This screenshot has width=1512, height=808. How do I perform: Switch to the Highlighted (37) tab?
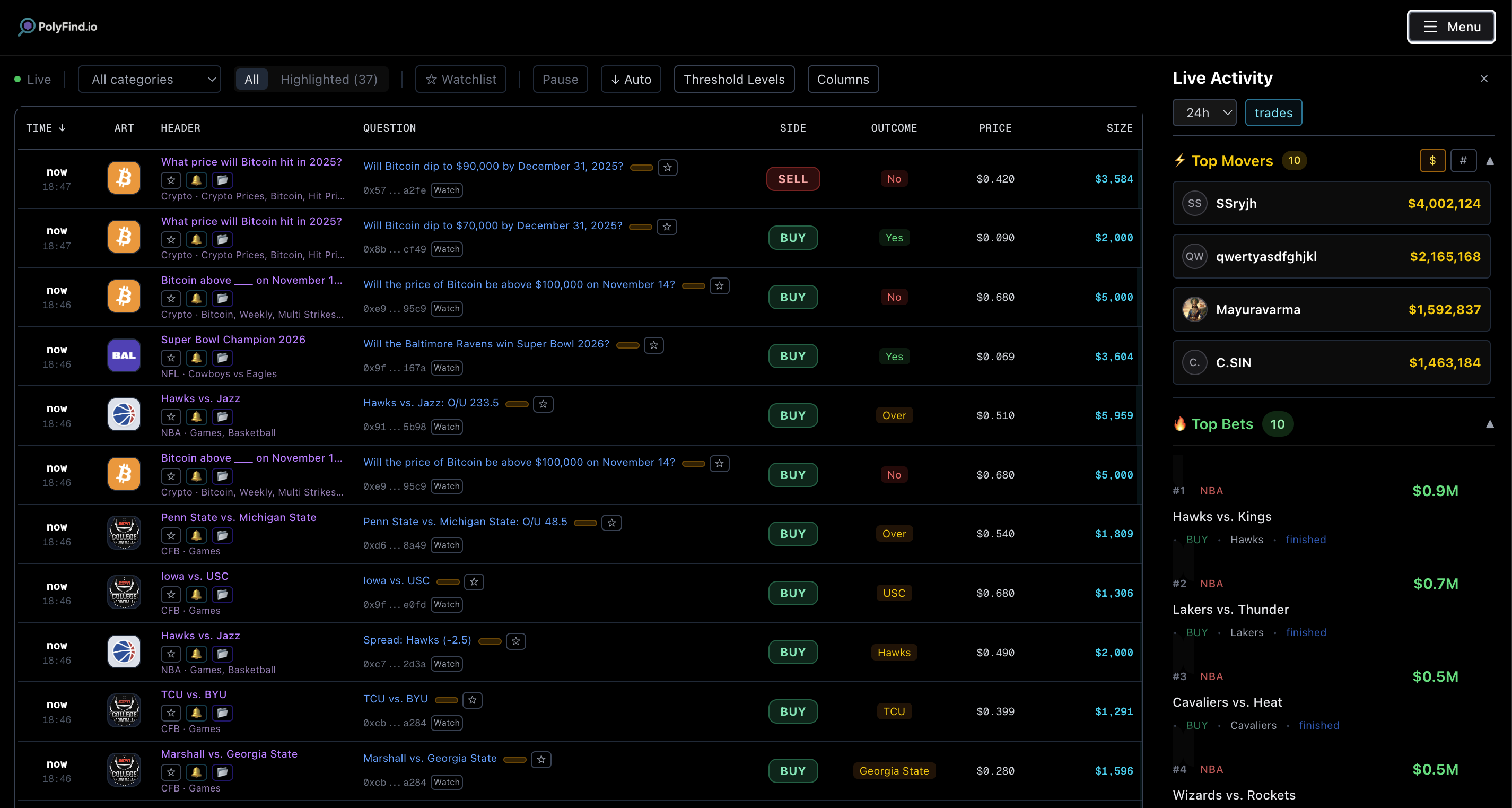pyautogui.click(x=328, y=79)
